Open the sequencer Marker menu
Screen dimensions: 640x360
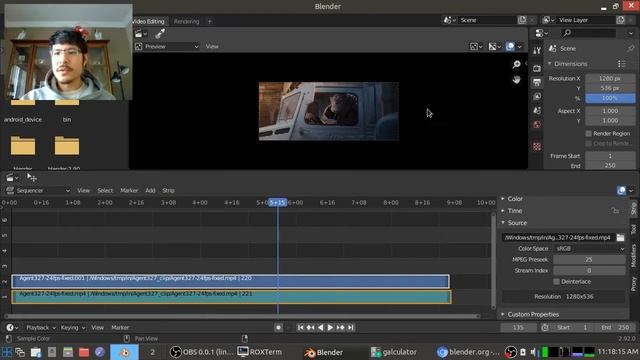(x=129, y=191)
